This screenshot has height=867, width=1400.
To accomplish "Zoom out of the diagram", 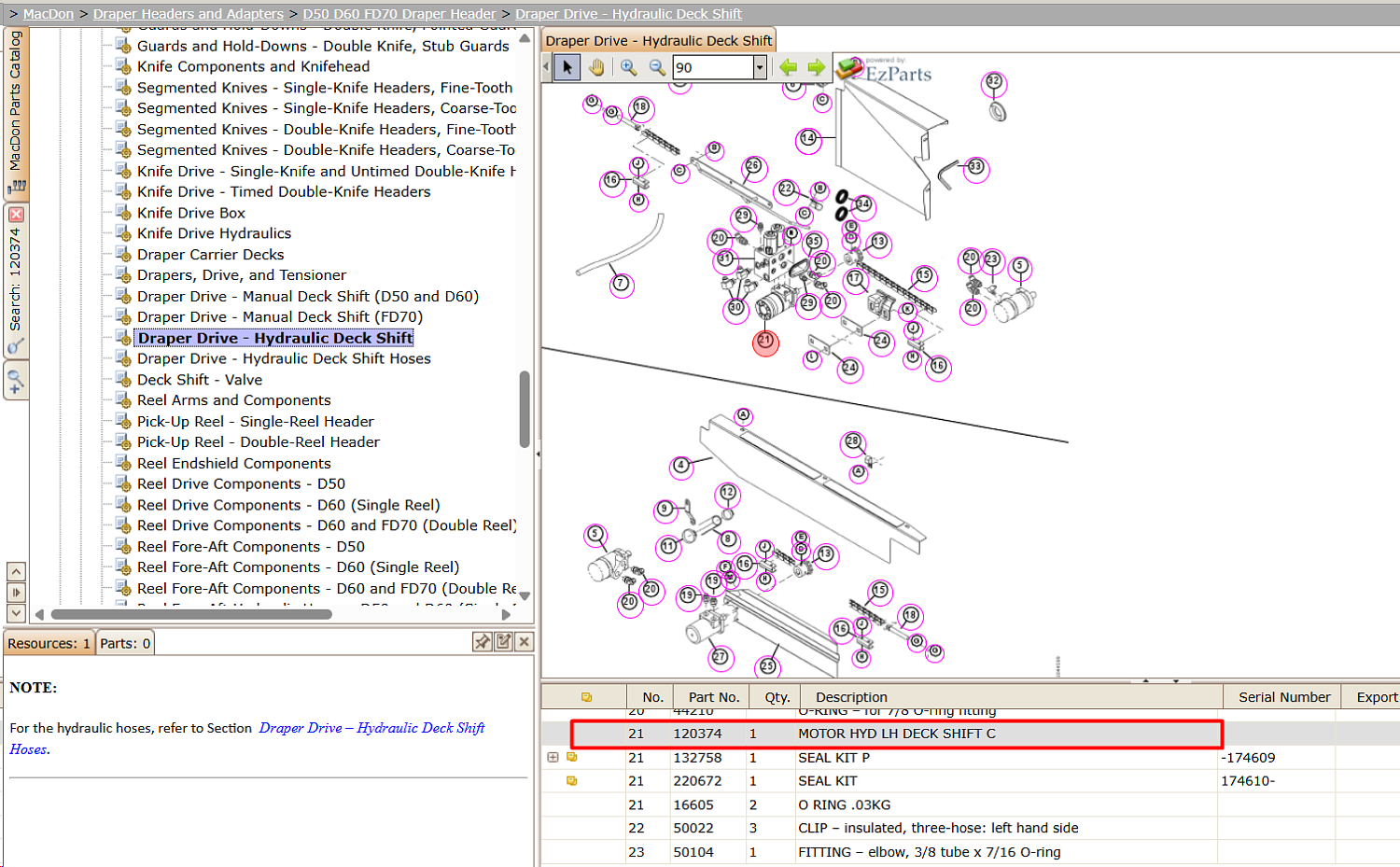I will [657, 67].
